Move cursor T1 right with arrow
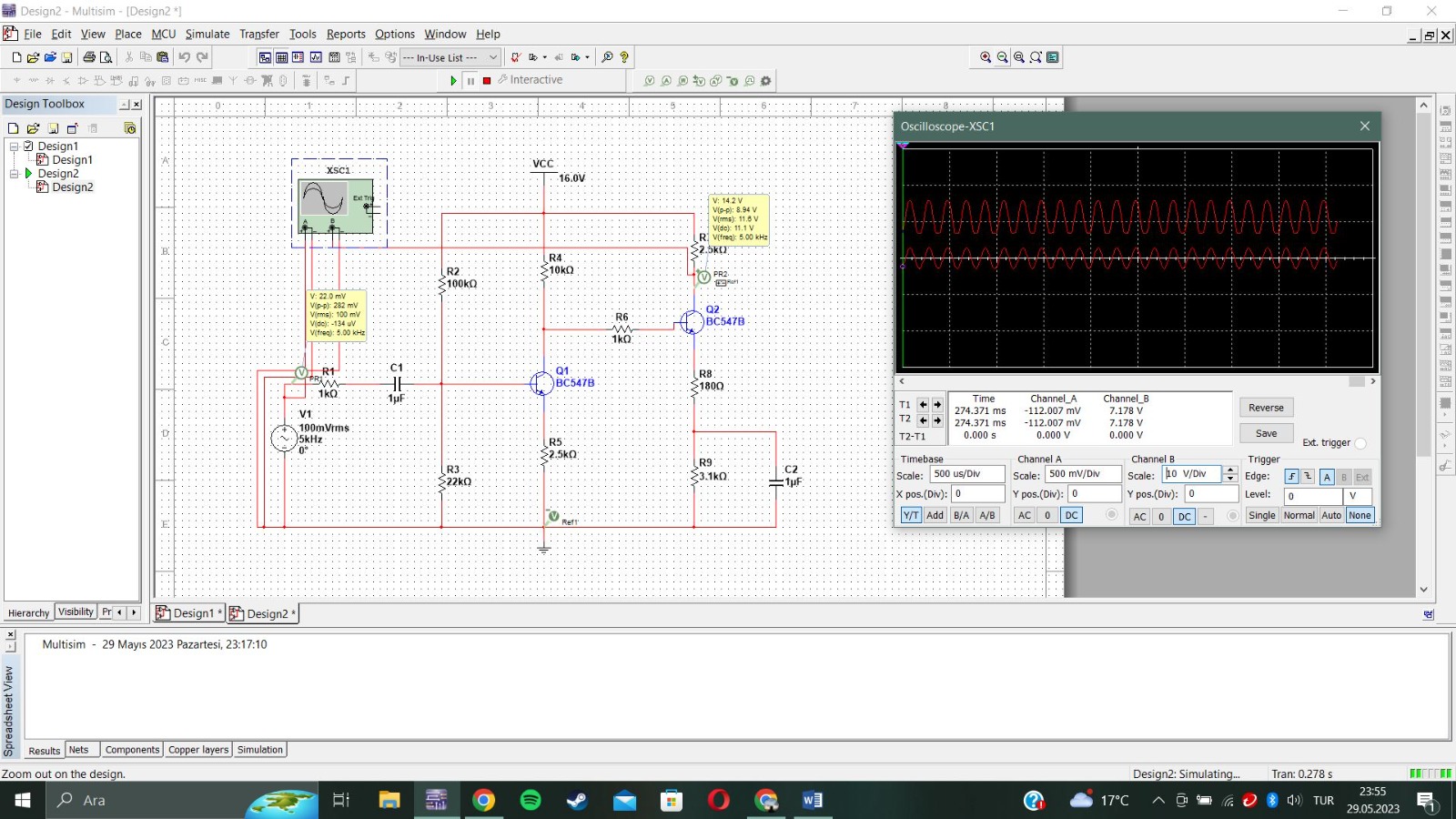 [937, 405]
